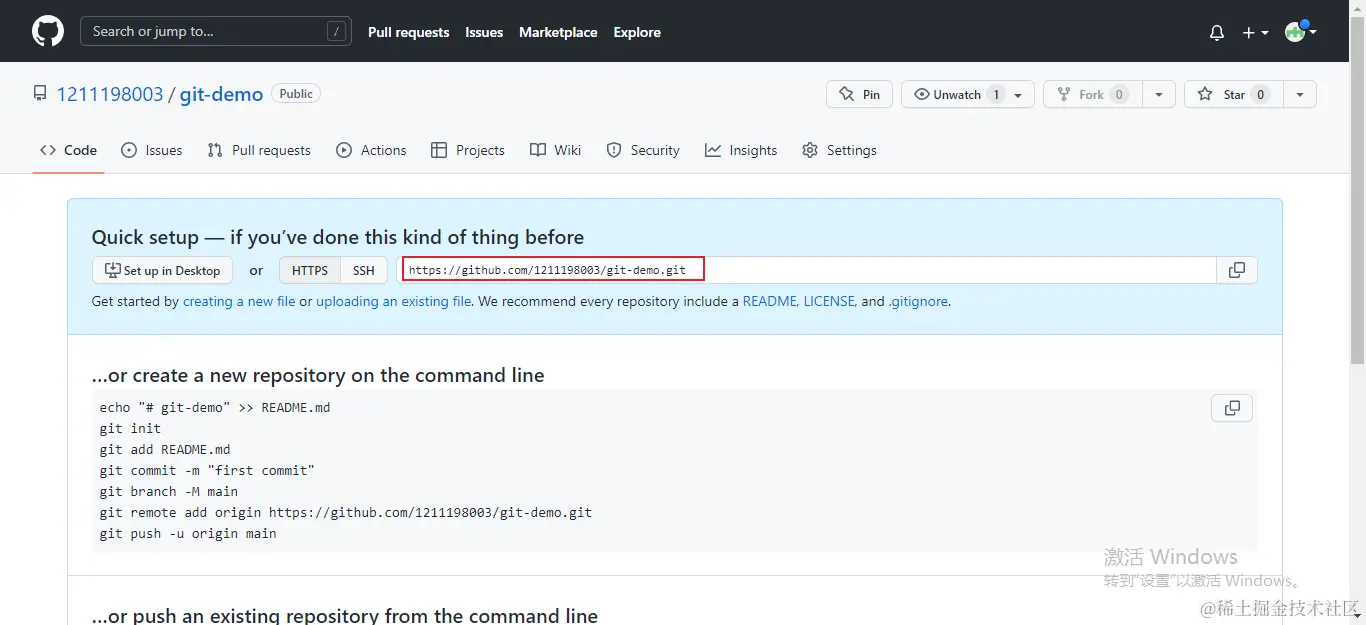Viewport: 1366px width, 625px height.
Task: Click the '...or push an existing repository' heading
Action: [x=345, y=615]
